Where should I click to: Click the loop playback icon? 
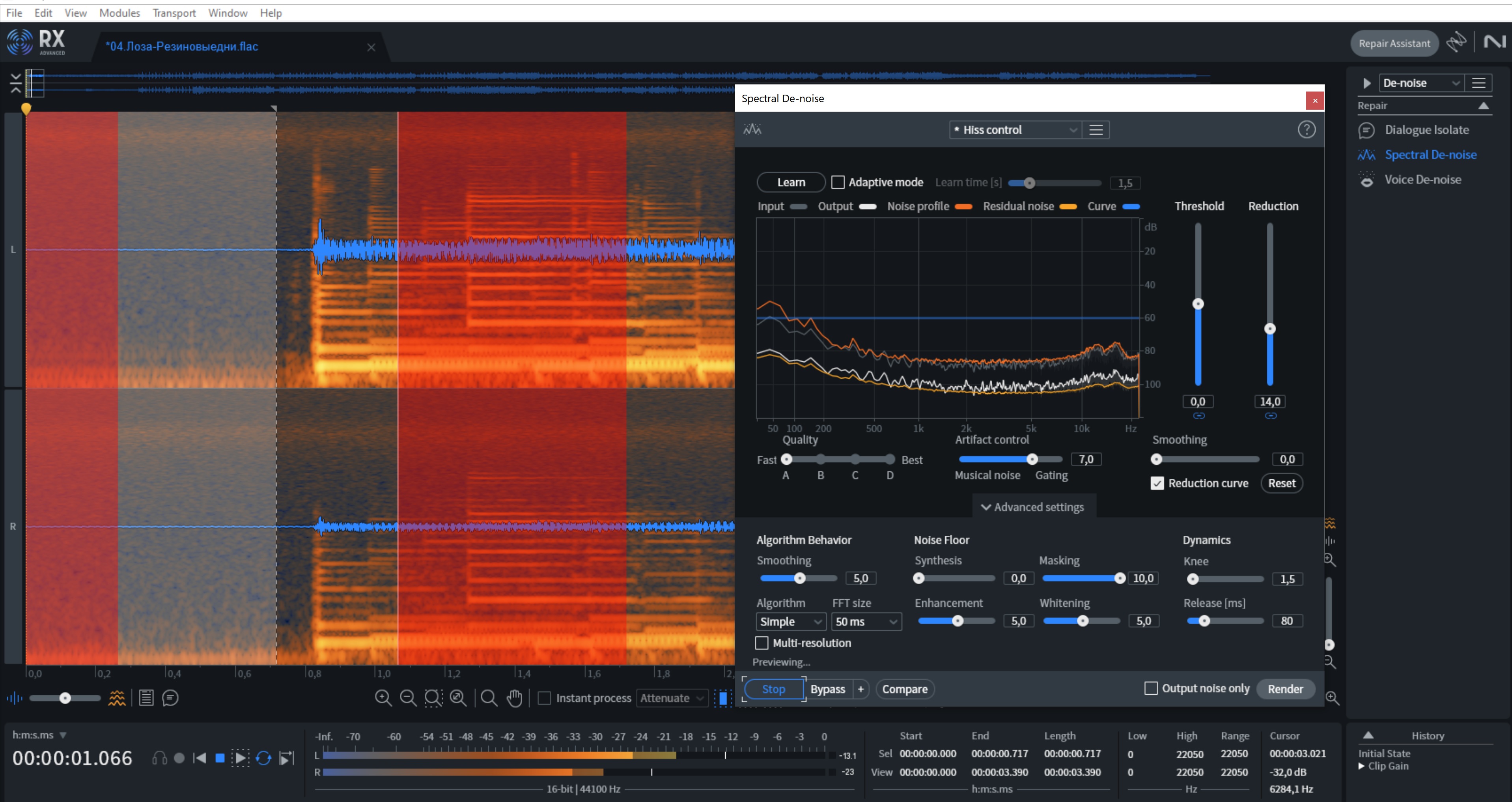263,758
